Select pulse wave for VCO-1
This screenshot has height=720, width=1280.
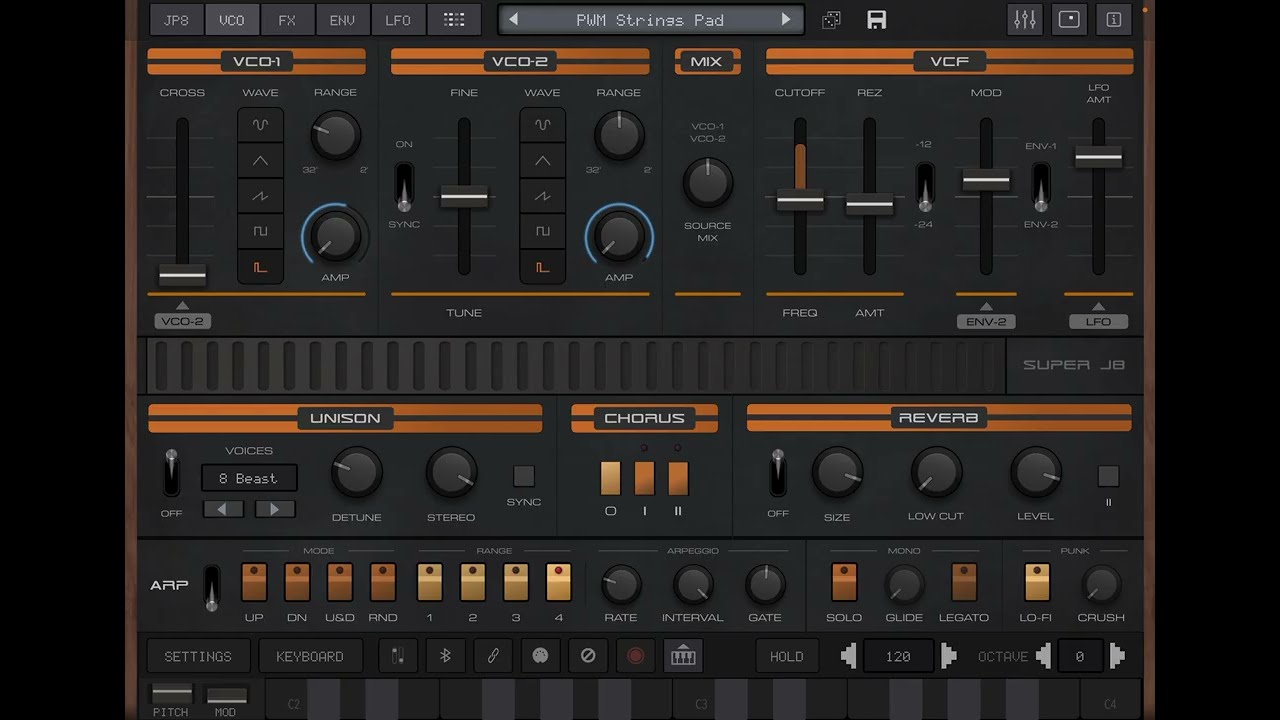point(260,267)
